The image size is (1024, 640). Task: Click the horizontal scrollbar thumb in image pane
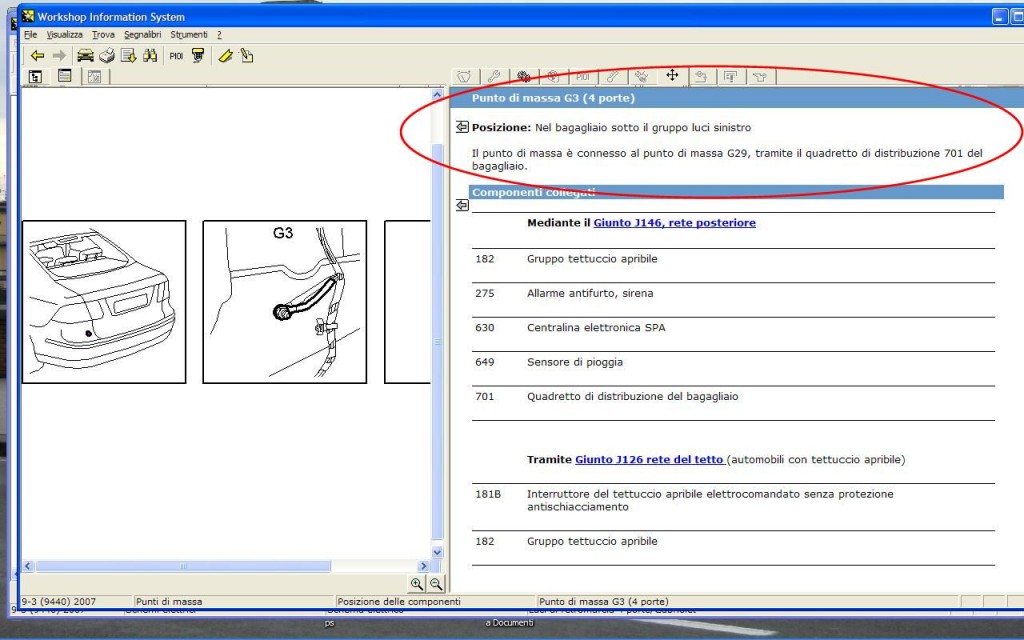(183, 566)
